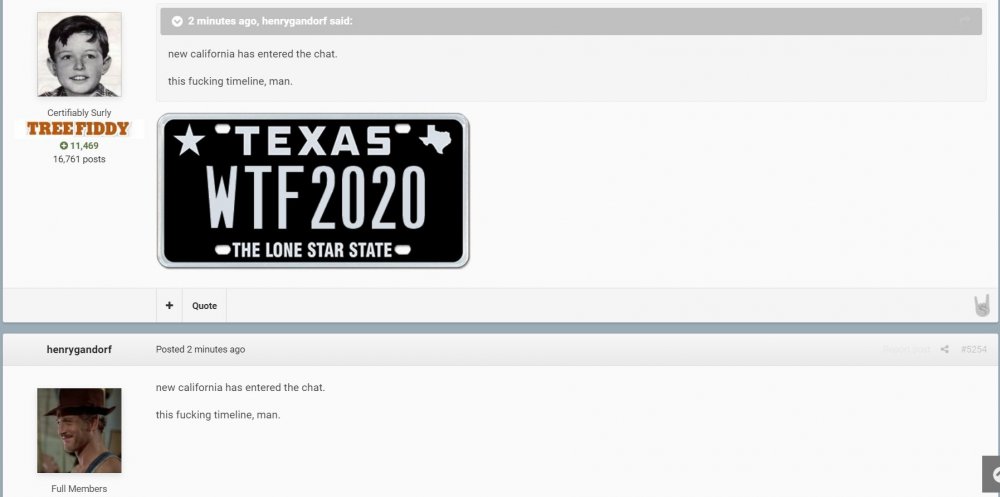Open the permalink #5254

[x=973, y=349]
